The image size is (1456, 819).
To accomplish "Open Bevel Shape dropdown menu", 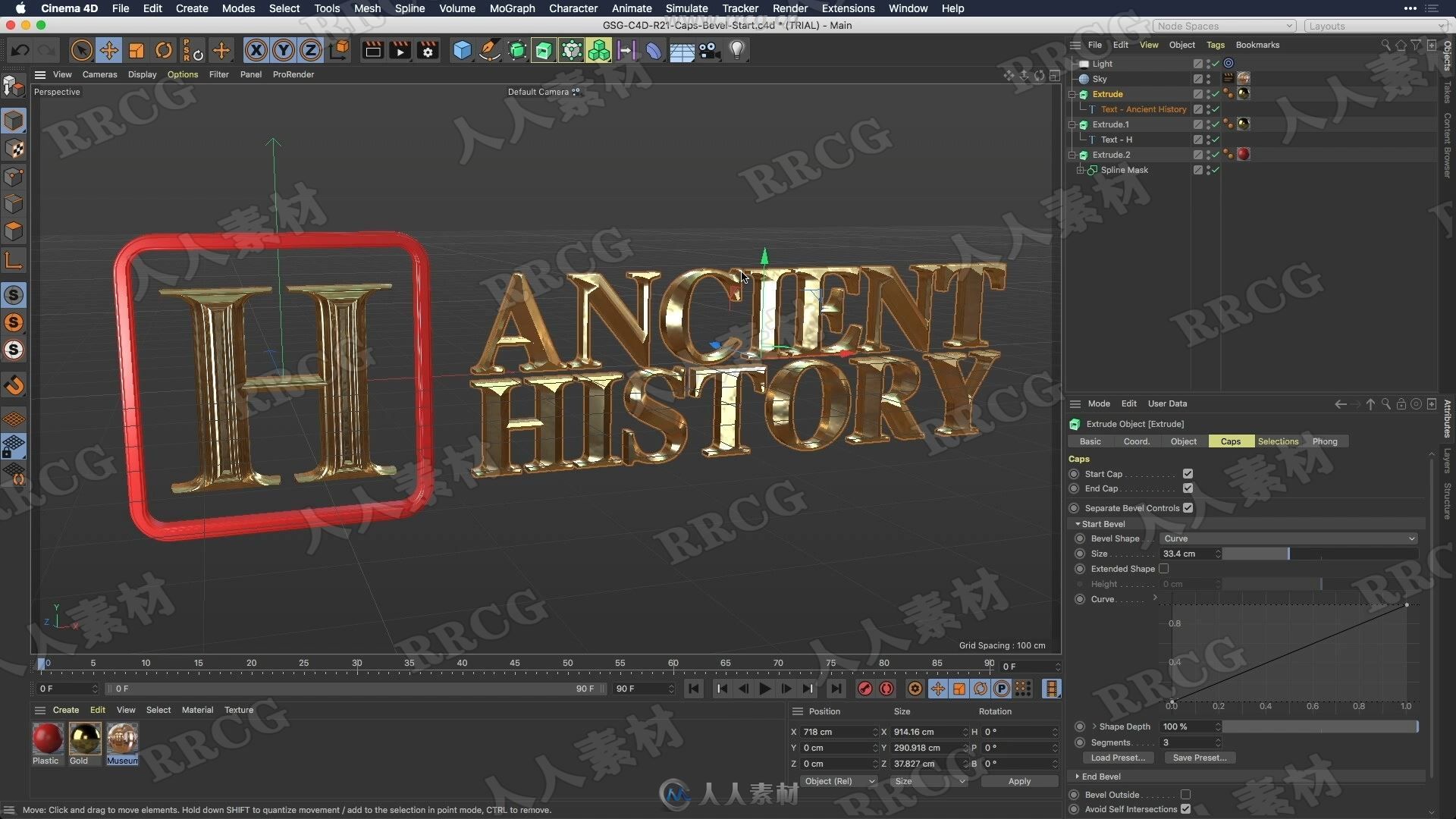I will coord(1291,538).
